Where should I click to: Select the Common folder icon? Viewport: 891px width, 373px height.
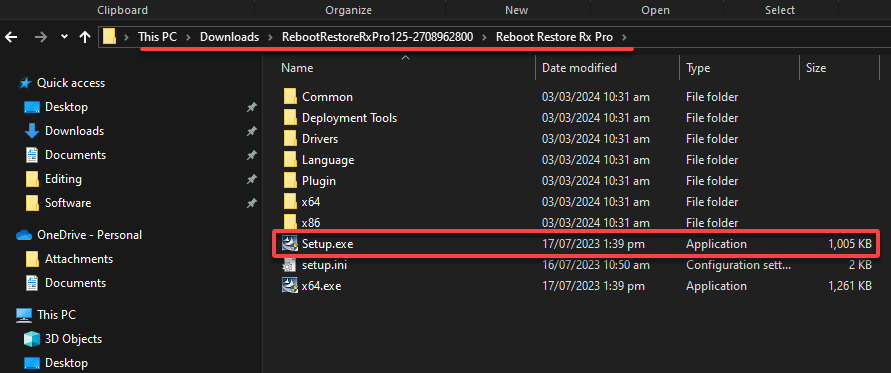click(x=290, y=97)
